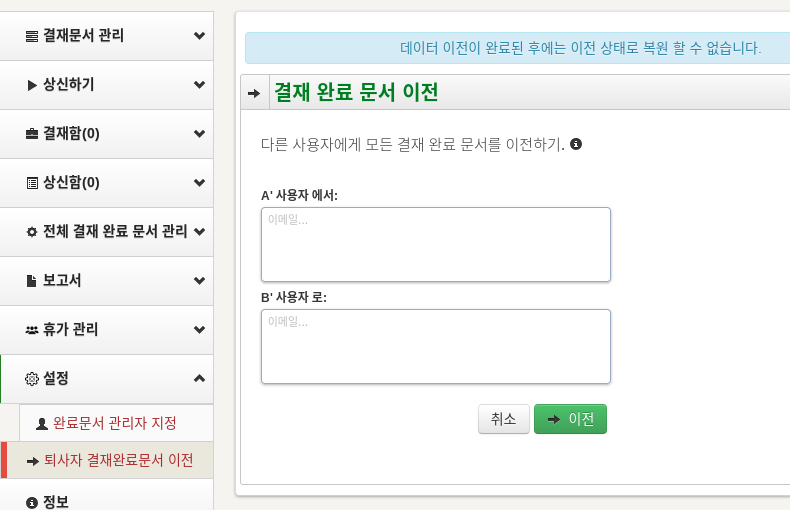Expand the 휴가 관리 chevron

[200, 330]
